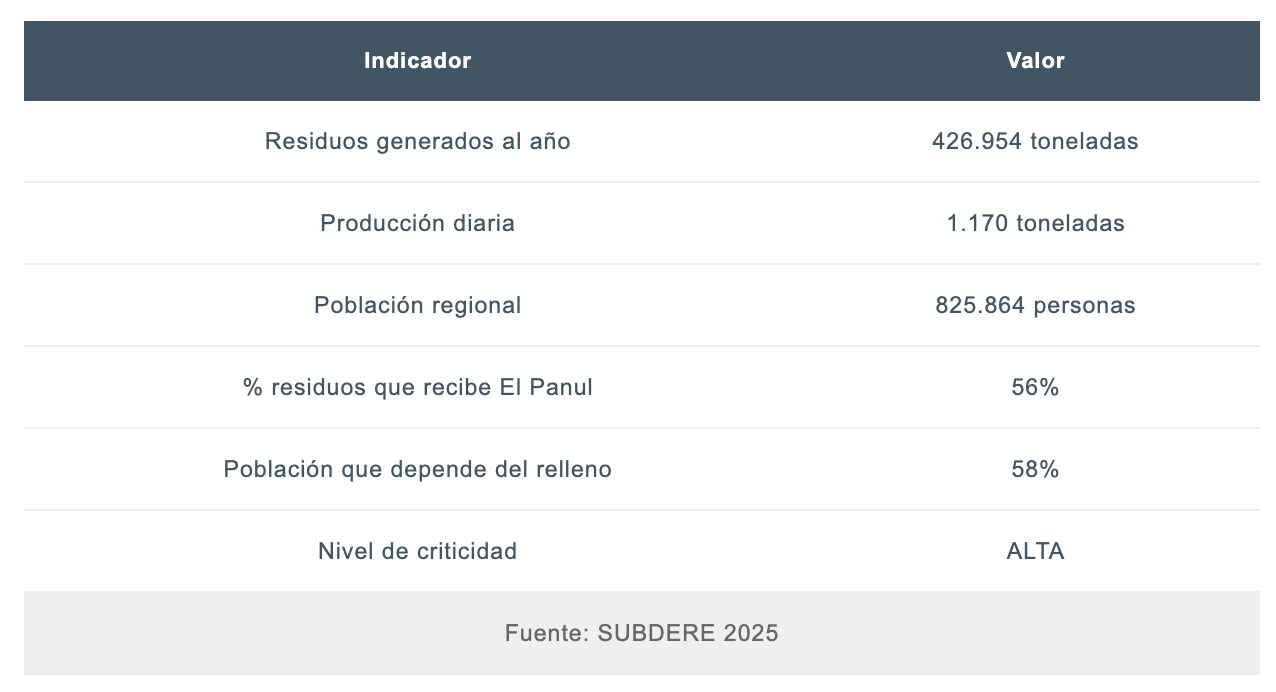Viewport: 1276px width, 692px height.
Task: Select the 'Población regional' indicator cell
Action: [417, 306]
